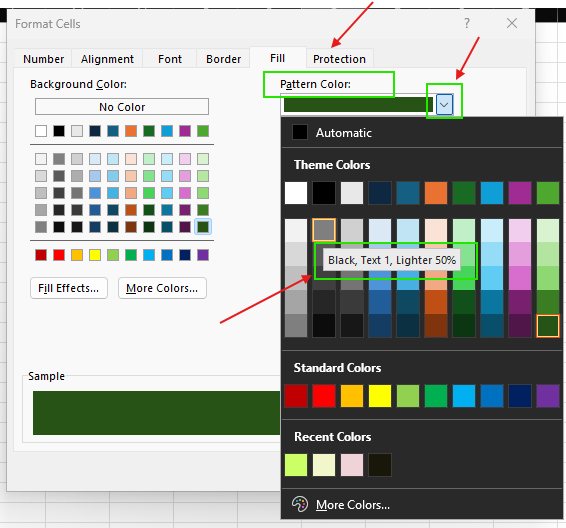Click the No Color button
Viewport: 566px width, 528px height.
coord(122,107)
